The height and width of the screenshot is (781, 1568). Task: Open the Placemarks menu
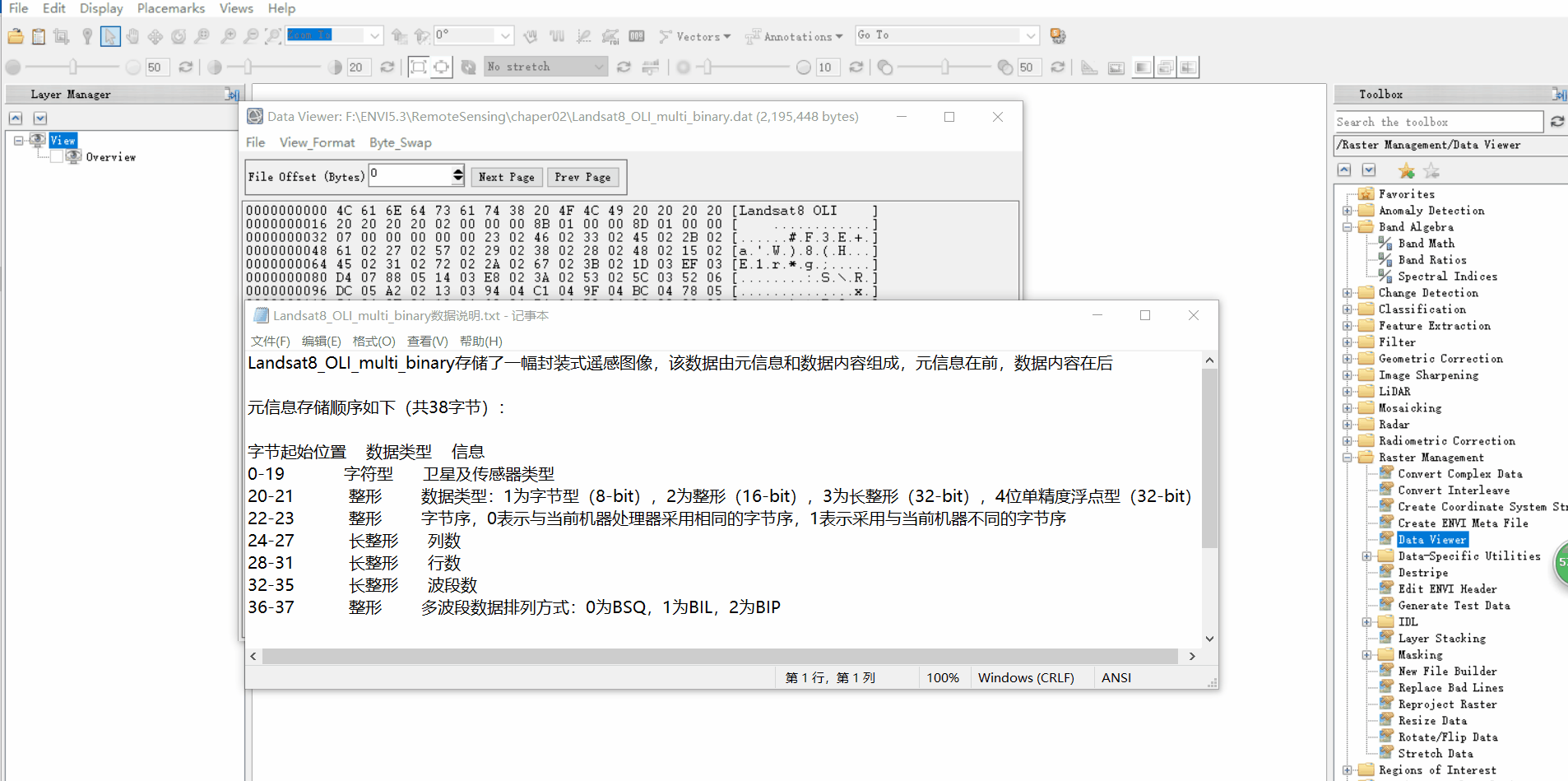pos(171,8)
